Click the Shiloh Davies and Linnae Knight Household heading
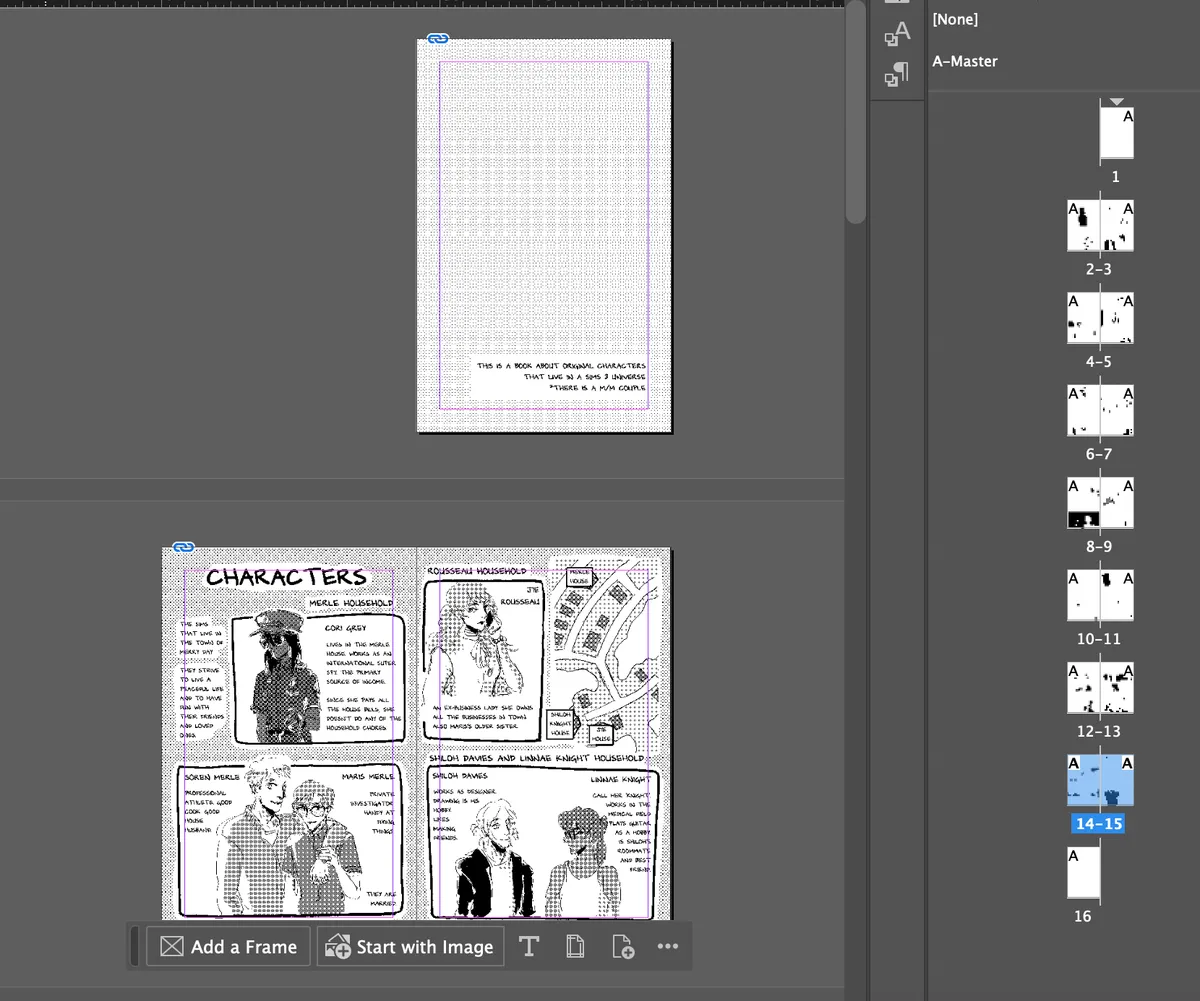Image resolution: width=1200 pixels, height=1001 pixels. (537, 757)
